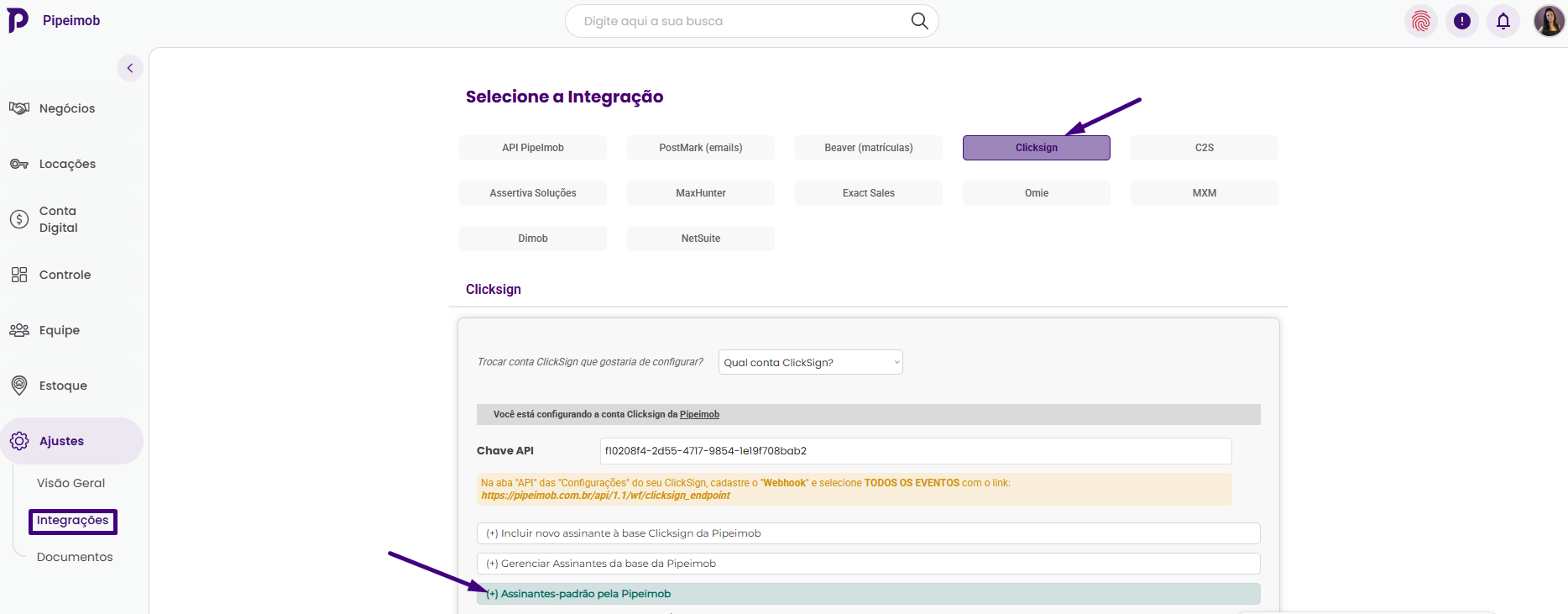Click the Pipeimob logo icon

click(18, 20)
